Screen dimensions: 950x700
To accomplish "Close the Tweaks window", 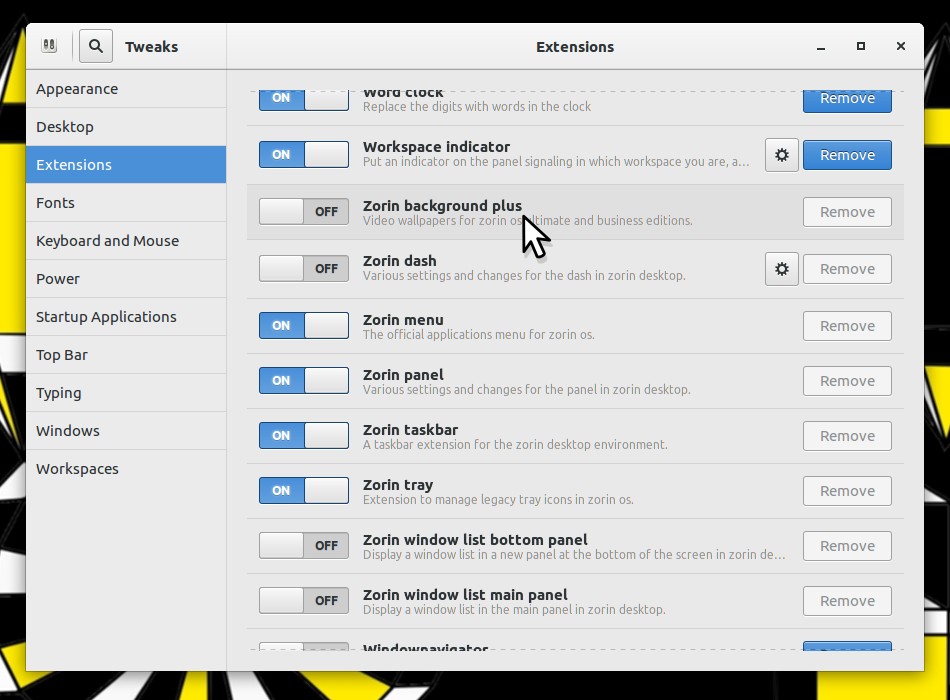I will coord(900,46).
